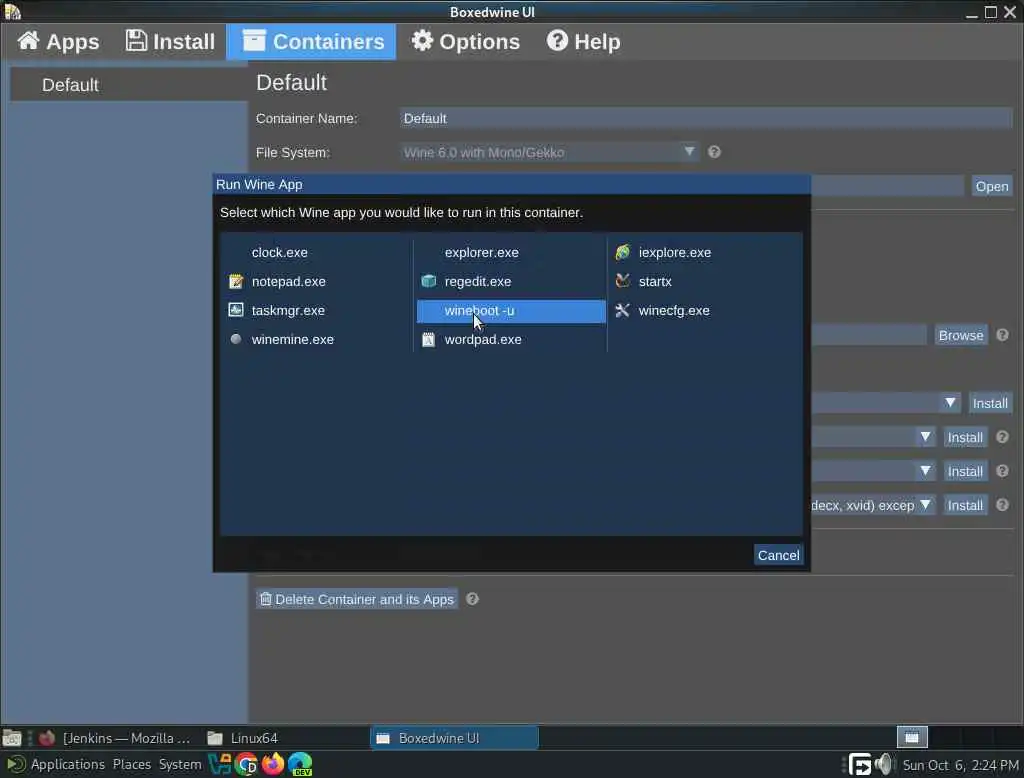Click Install beside the decx, xvid dropdown
Image resolution: width=1024 pixels, height=778 pixels.
pos(965,505)
